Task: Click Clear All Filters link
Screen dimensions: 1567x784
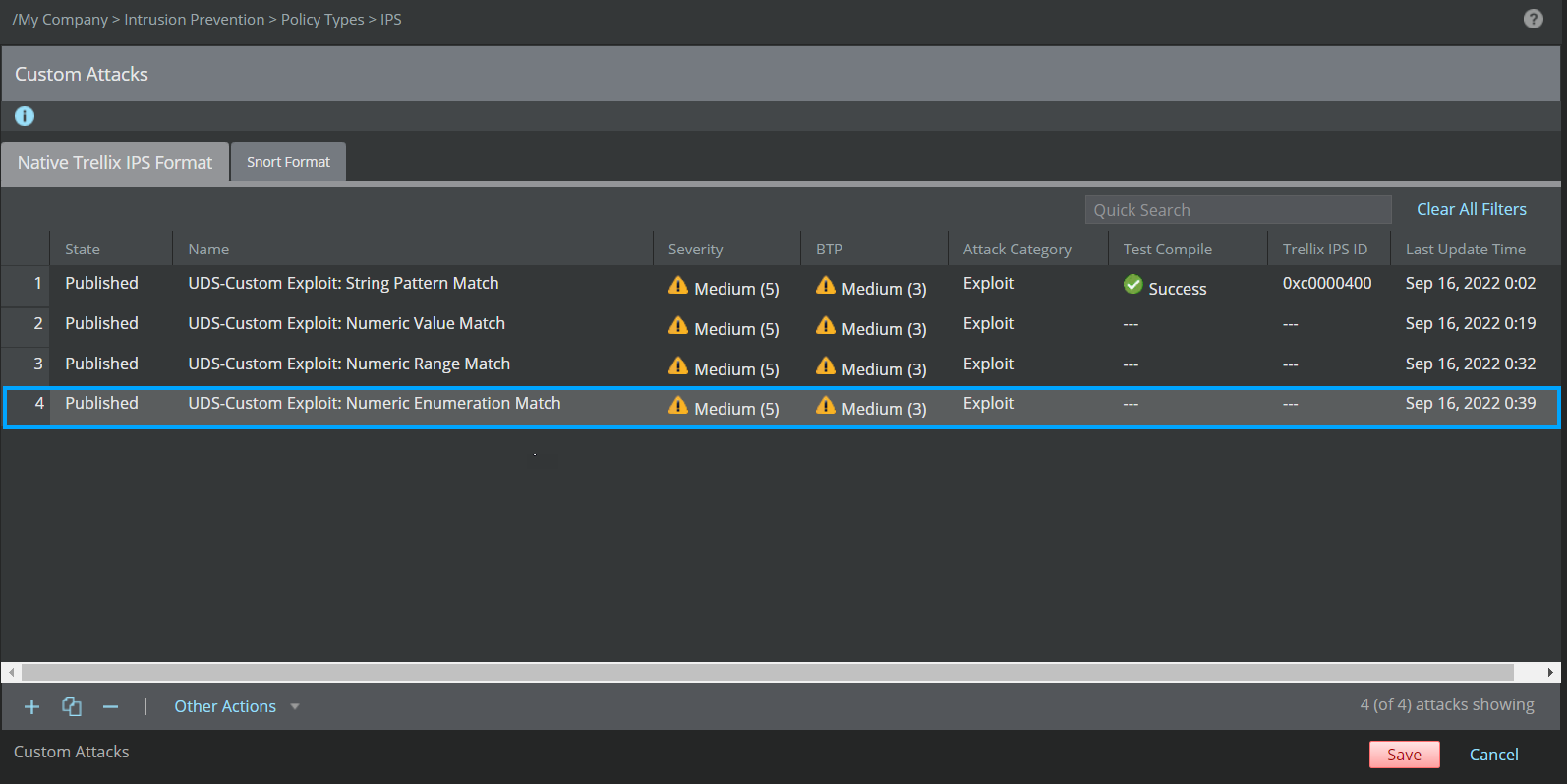Action: [1471, 209]
